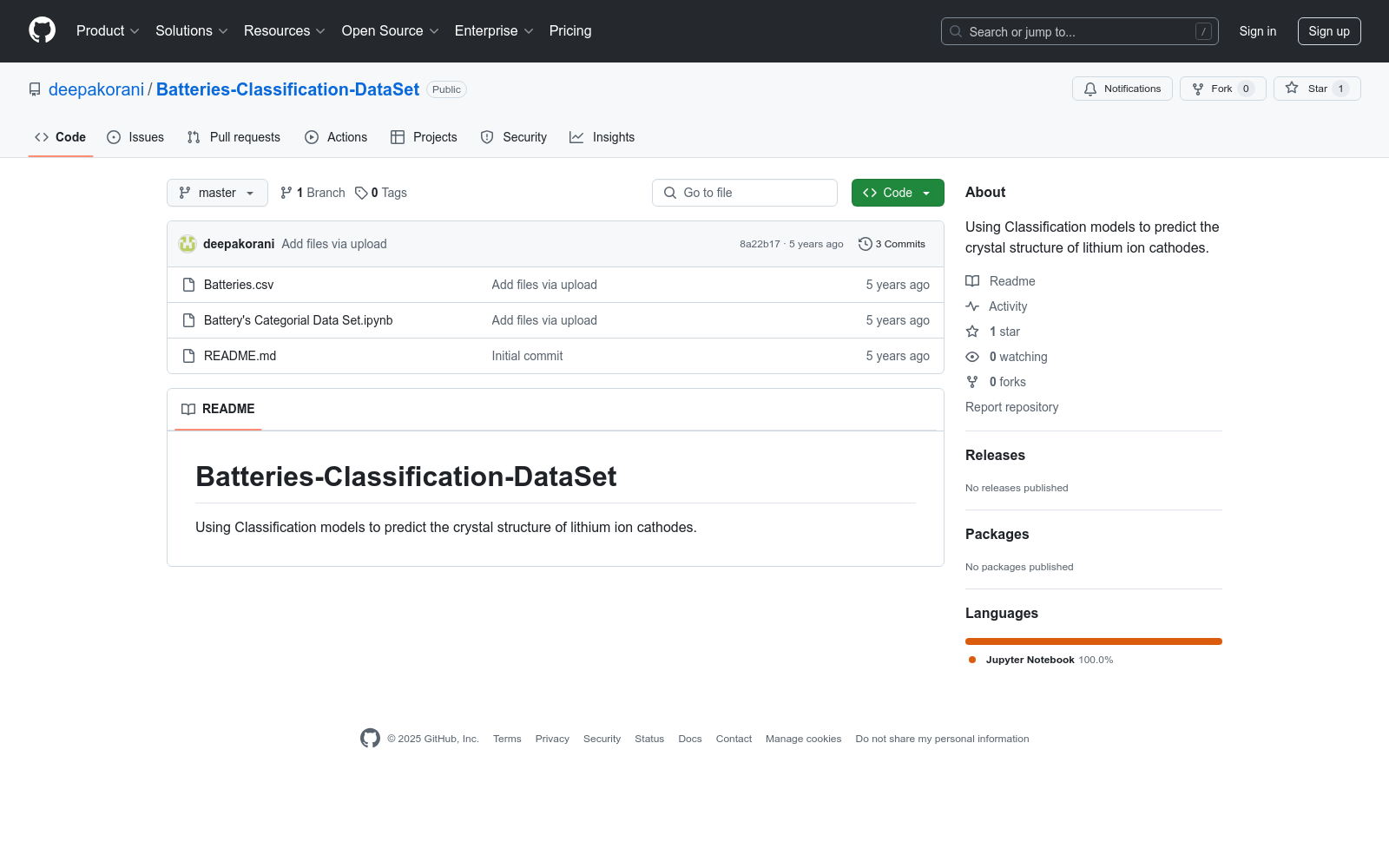Expand the Enterprise menu
The width and height of the screenshot is (1389, 868).
[494, 31]
